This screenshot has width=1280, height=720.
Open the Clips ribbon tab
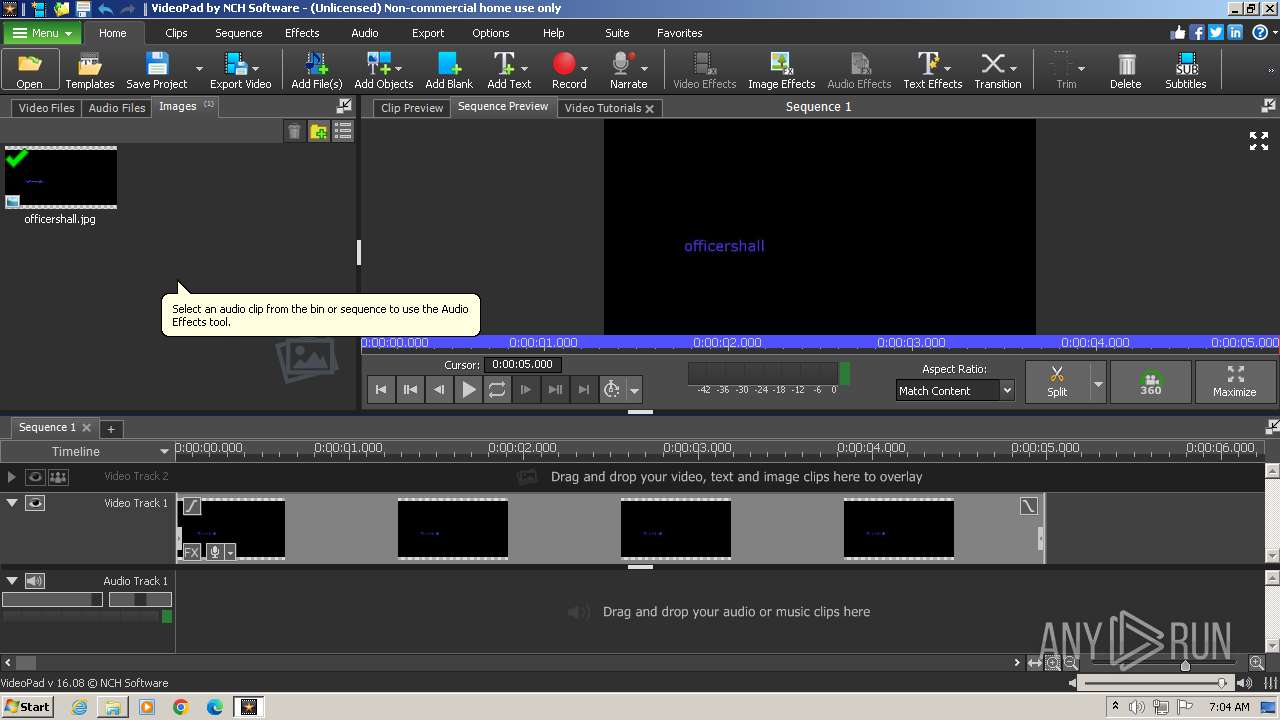pos(176,33)
